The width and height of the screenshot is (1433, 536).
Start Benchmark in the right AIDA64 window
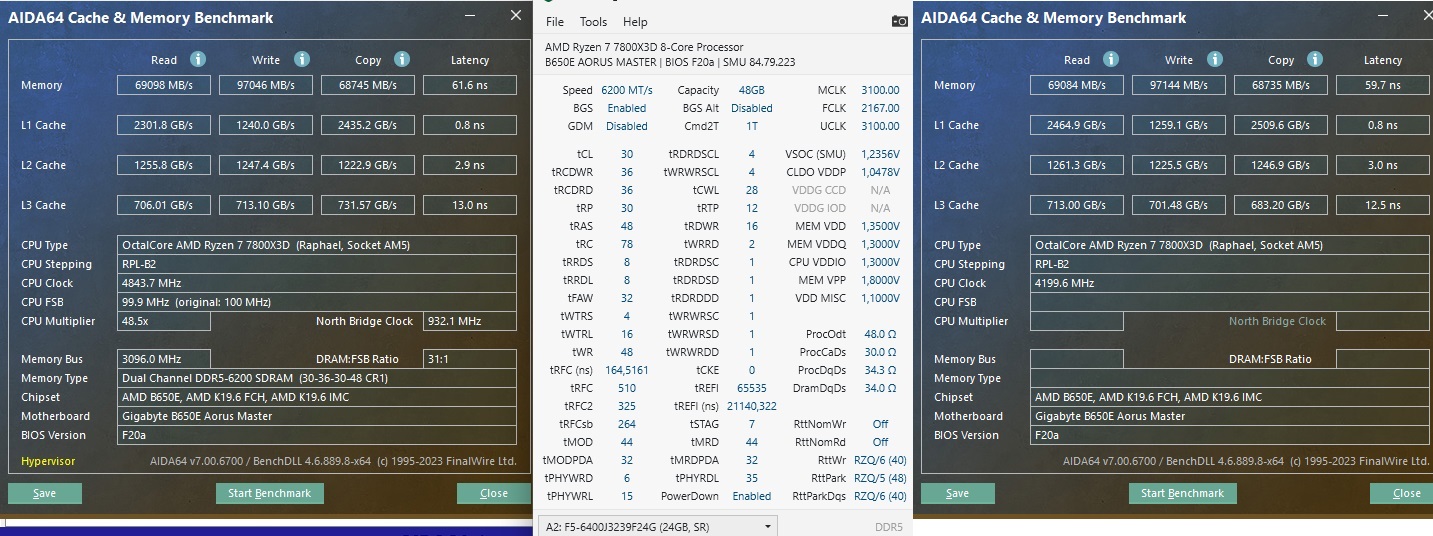tap(1182, 493)
